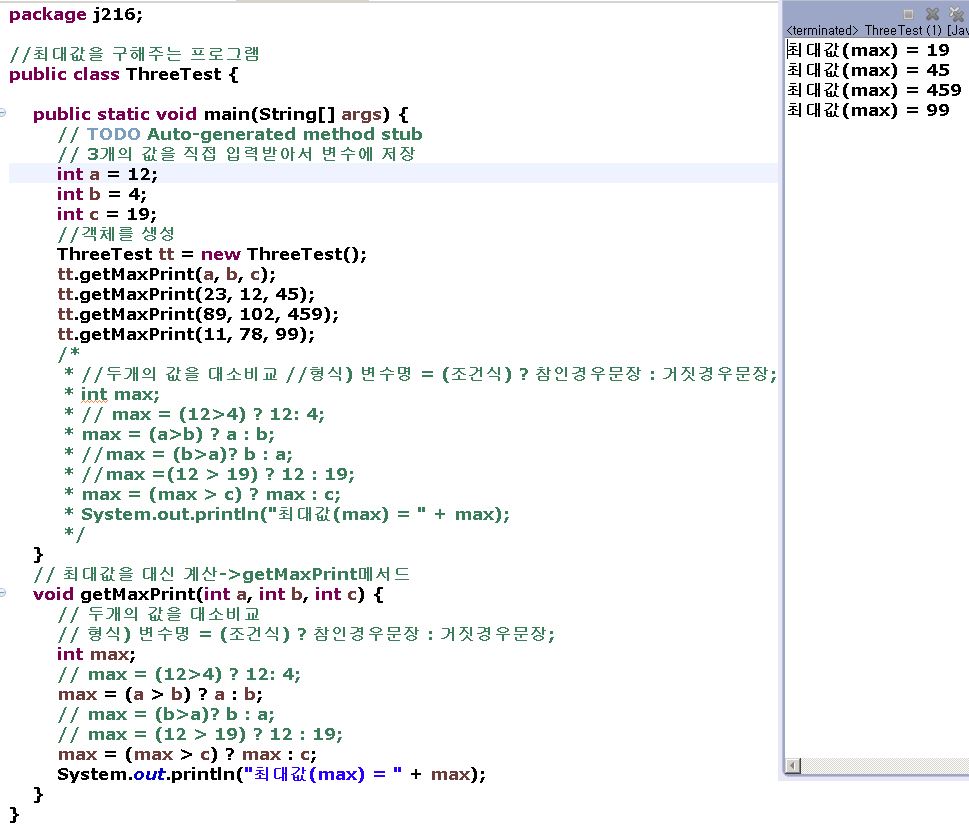Click the active 'max = (a > b) ? a : b;' line
This screenshot has width=969, height=834.
coord(160,694)
